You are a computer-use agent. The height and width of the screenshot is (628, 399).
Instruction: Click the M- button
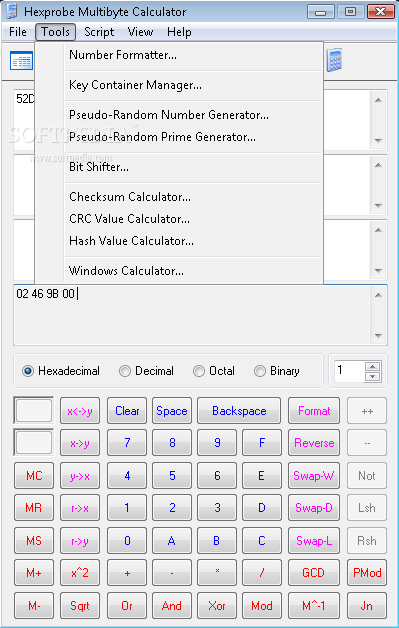point(34,606)
